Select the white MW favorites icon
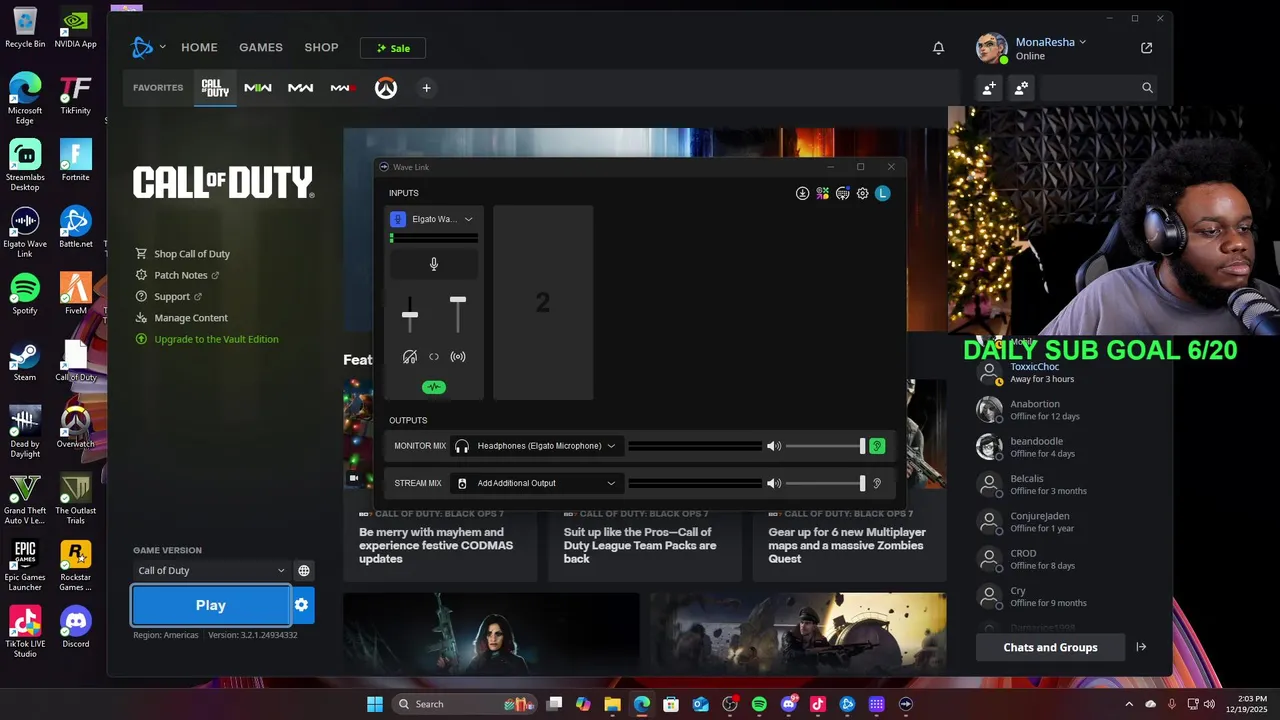The width and height of the screenshot is (1280, 720). [300, 88]
